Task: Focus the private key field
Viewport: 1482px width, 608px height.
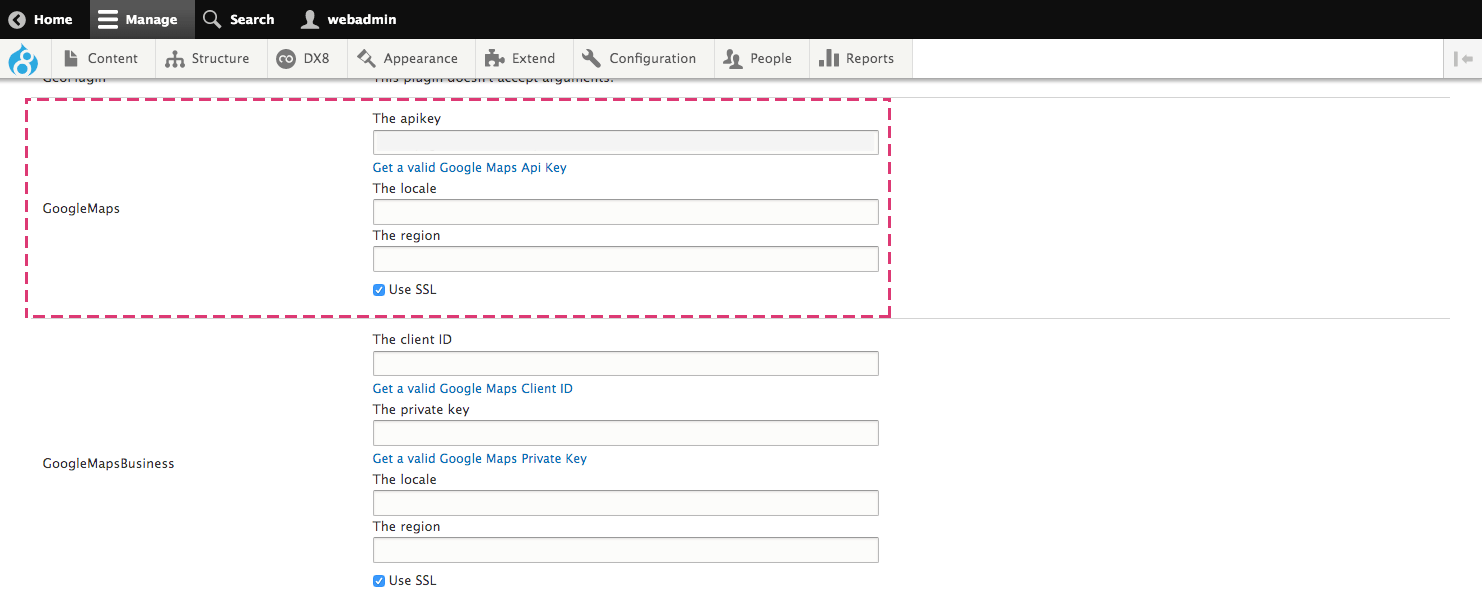Action: (626, 433)
